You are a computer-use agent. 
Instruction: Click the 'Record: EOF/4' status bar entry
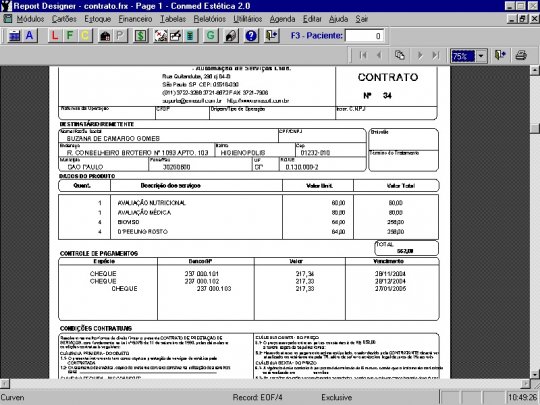[x=257, y=397]
